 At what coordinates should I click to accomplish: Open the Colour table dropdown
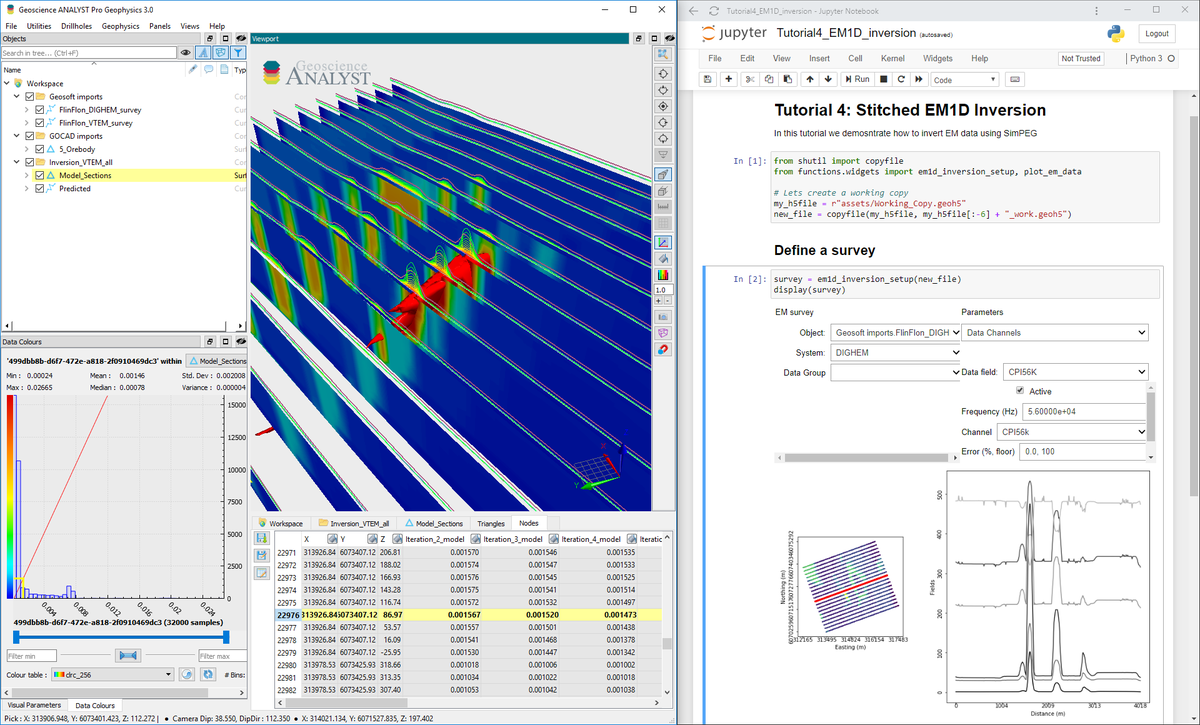(x=113, y=675)
